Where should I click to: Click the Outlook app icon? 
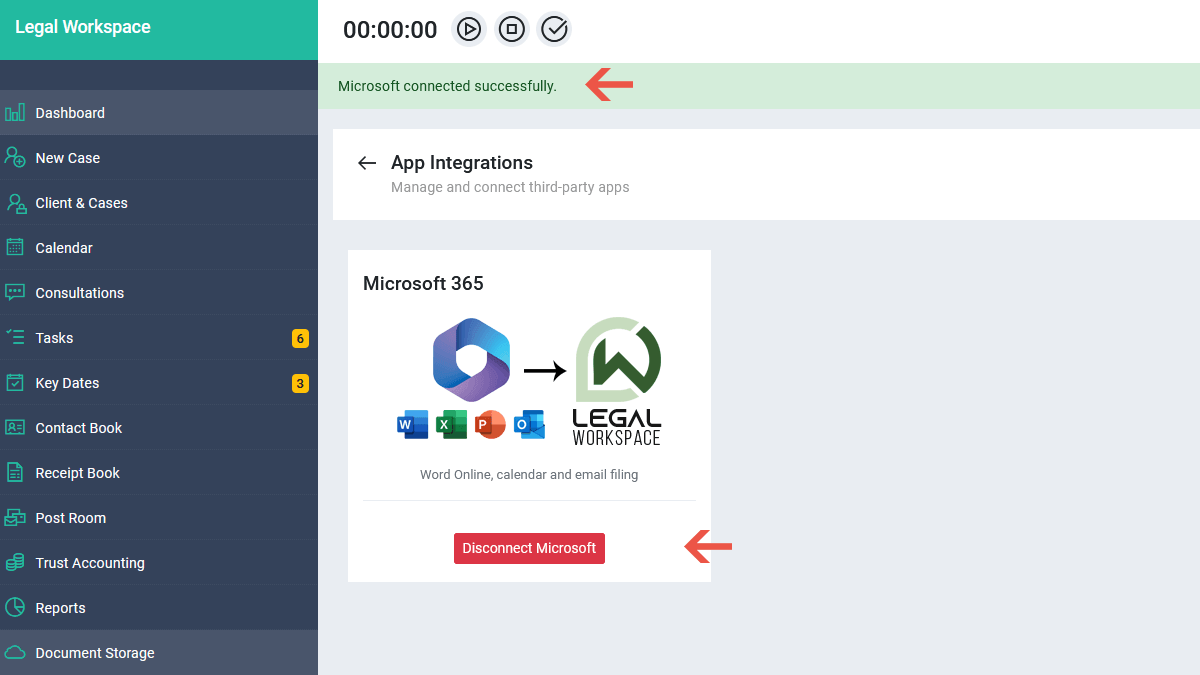coord(529,425)
